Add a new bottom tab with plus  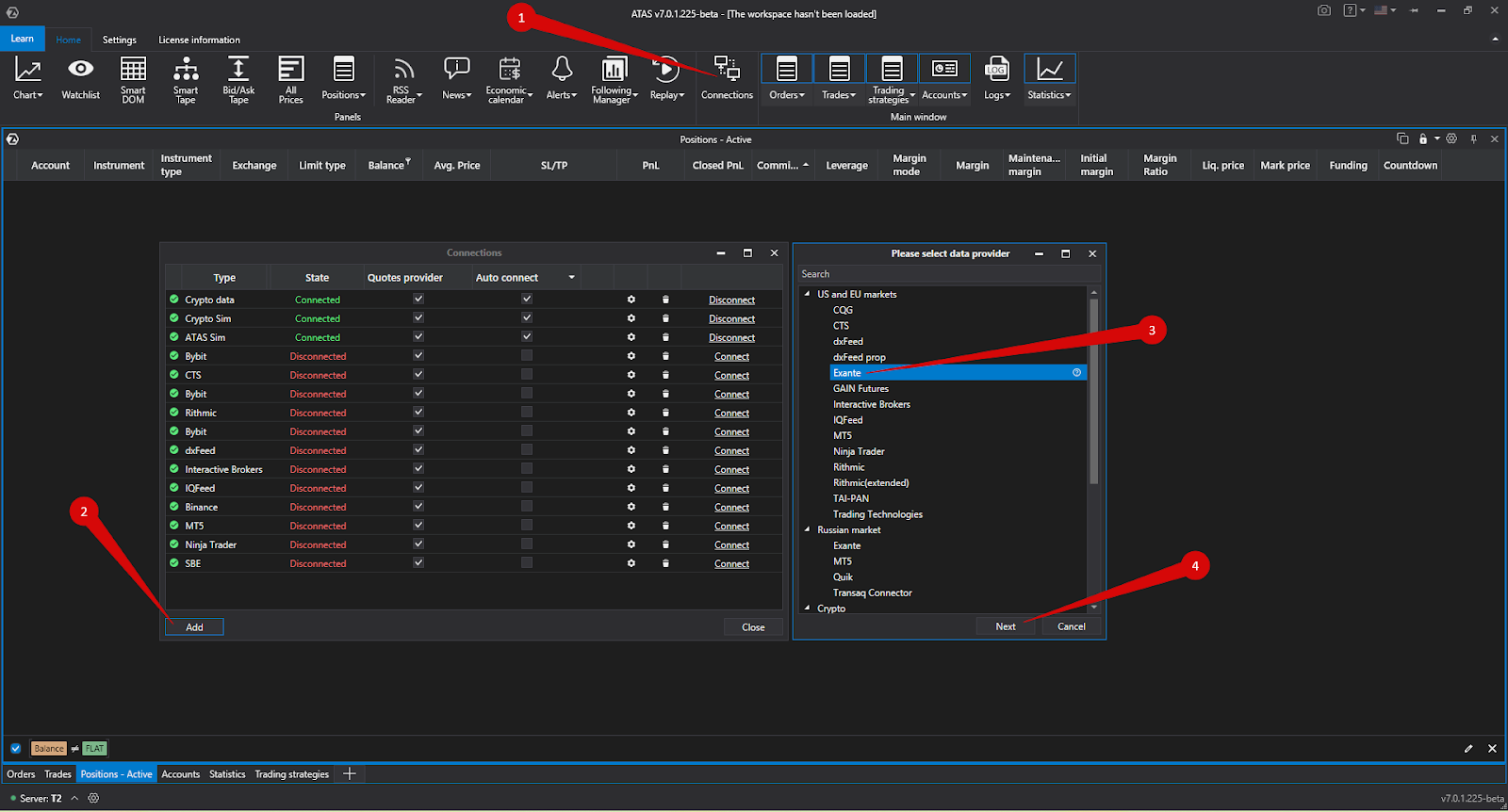coord(350,774)
